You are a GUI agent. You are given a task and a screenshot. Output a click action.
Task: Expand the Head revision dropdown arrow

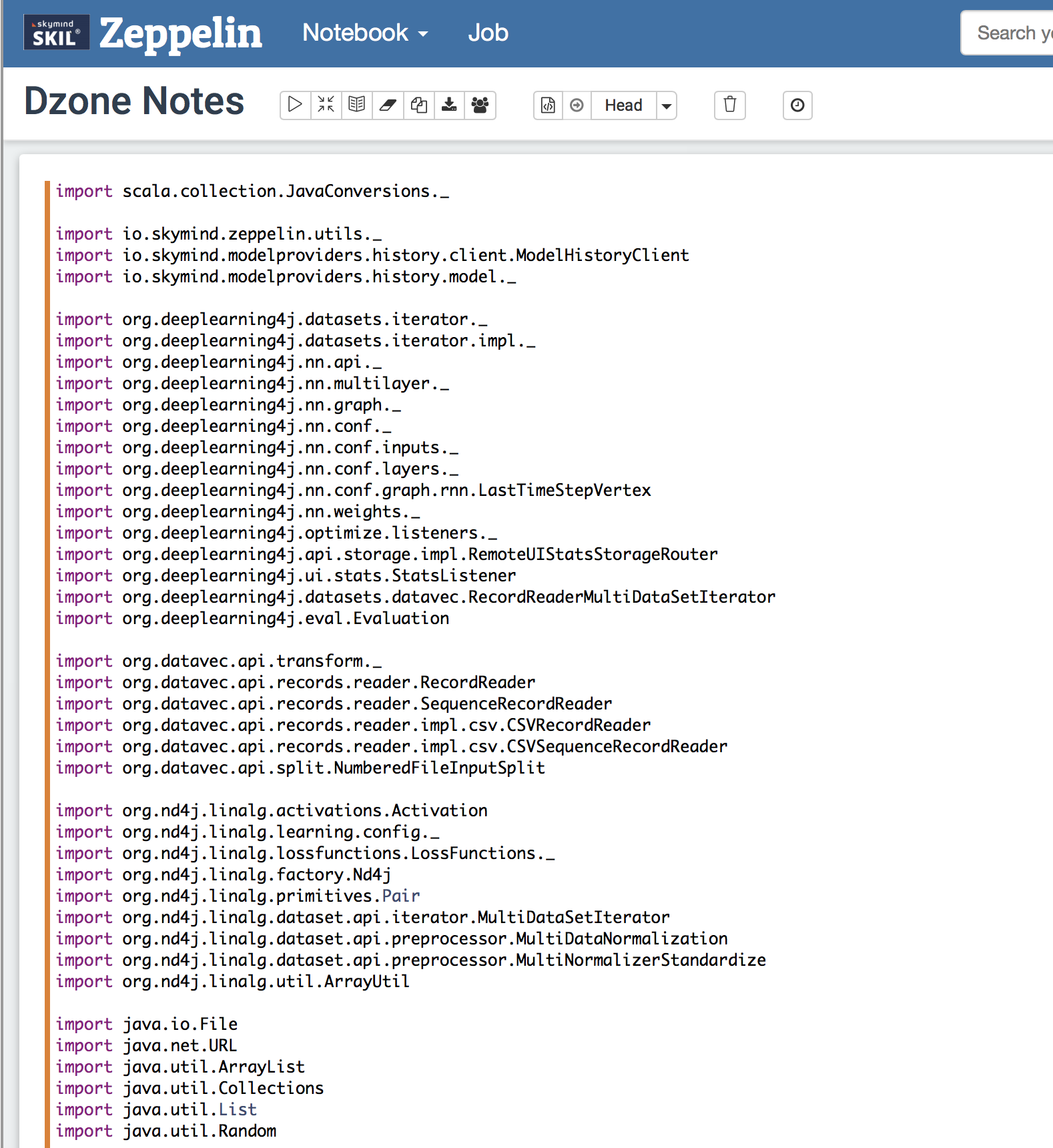coord(666,105)
